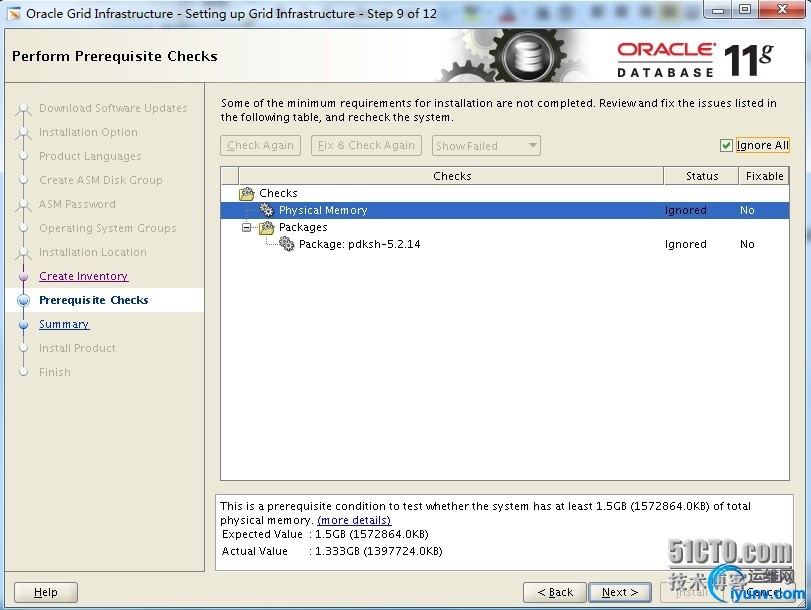Click the Packages folder icon
Image resolution: width=811 pixels, height=610 pixels.
(x=266, y=227)
